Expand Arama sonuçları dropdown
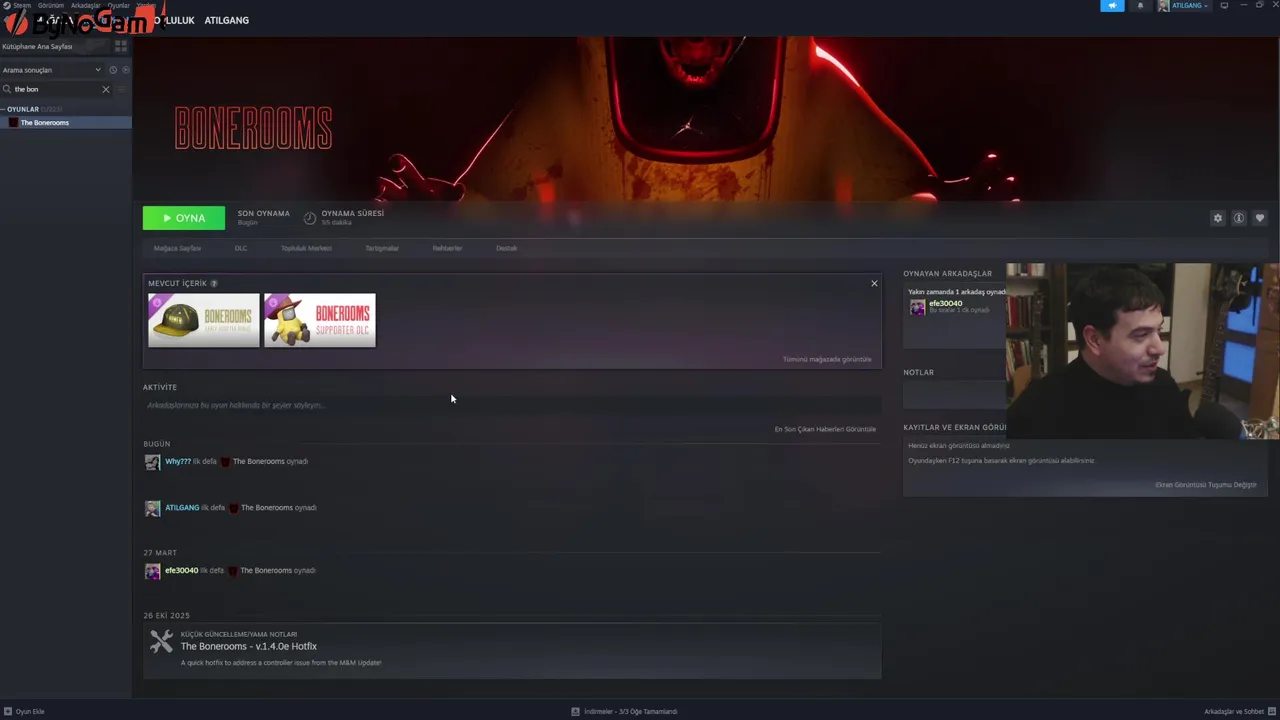 click(52, 70)
